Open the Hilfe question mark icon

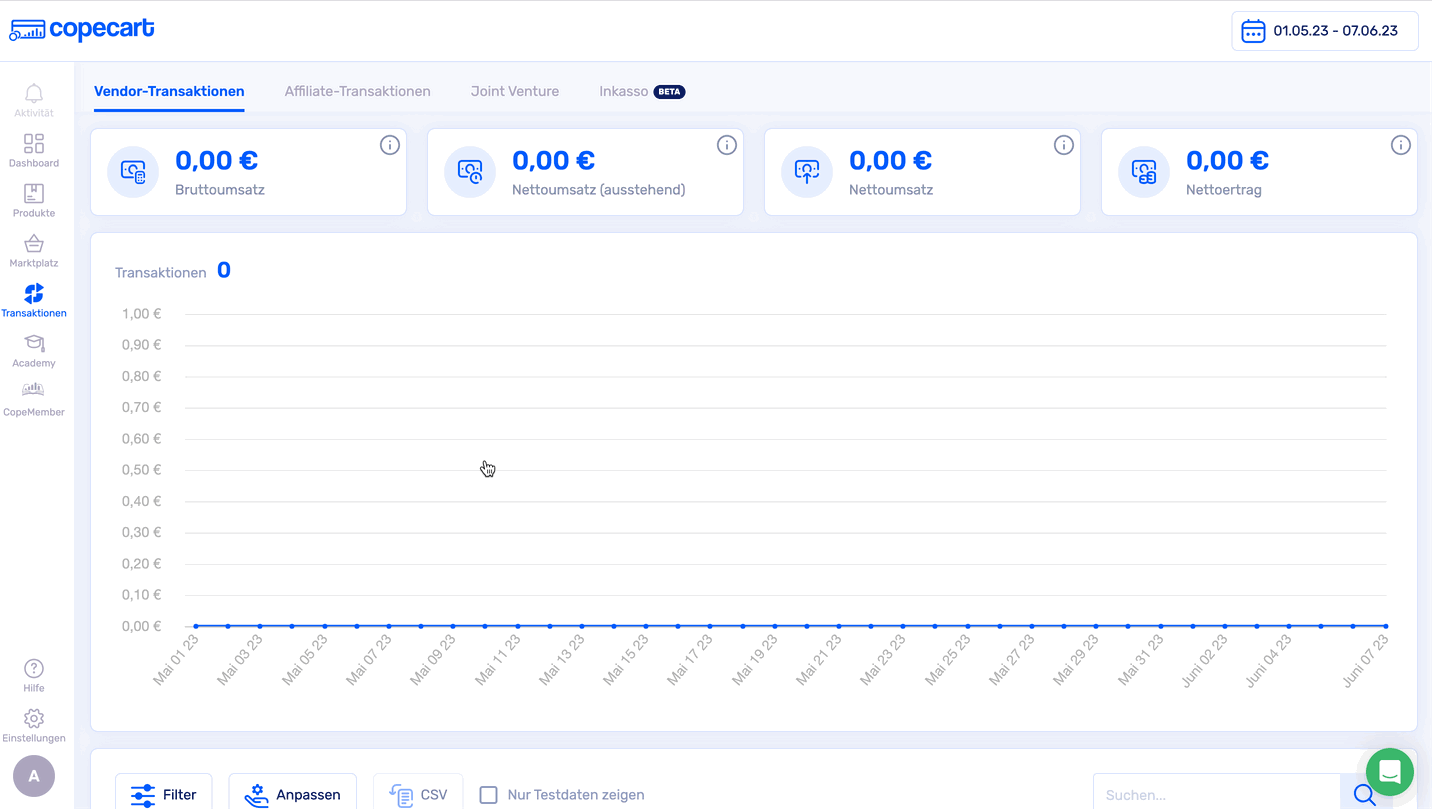click(34, 669)
